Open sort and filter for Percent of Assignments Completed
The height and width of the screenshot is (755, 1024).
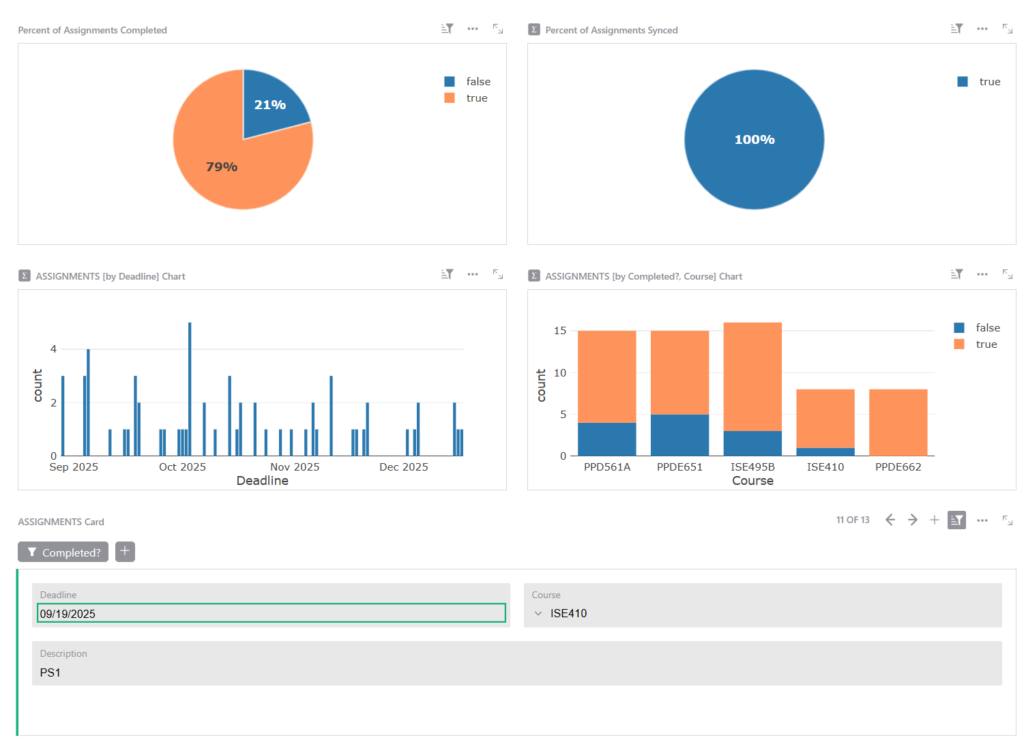tap(448, 29)
